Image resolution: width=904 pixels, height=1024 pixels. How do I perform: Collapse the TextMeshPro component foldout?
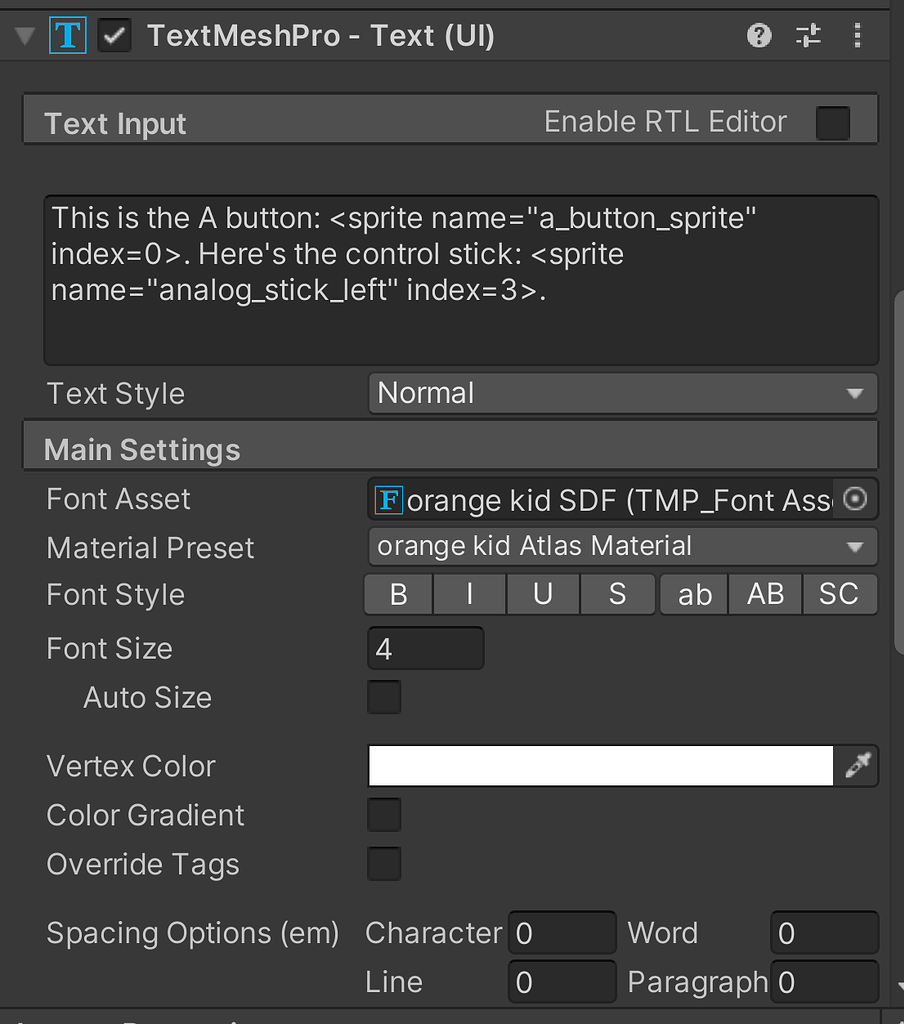tap(22, 35)
